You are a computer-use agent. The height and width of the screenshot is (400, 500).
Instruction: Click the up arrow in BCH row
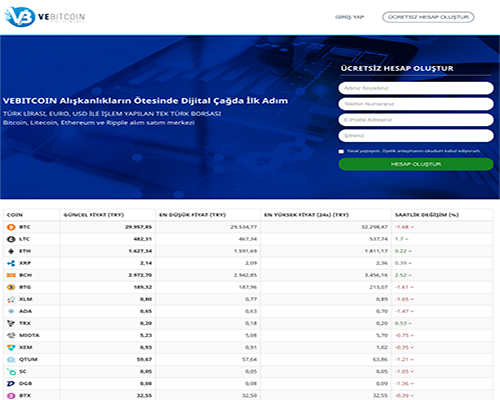coord(410,275)
